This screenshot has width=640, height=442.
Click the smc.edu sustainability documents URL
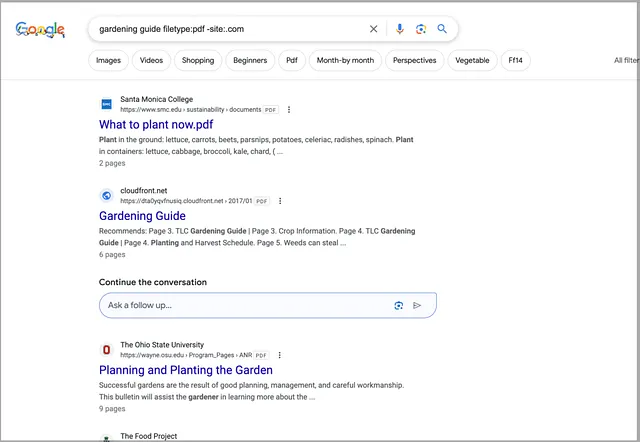pyautogui.click(x=191, y=110)
